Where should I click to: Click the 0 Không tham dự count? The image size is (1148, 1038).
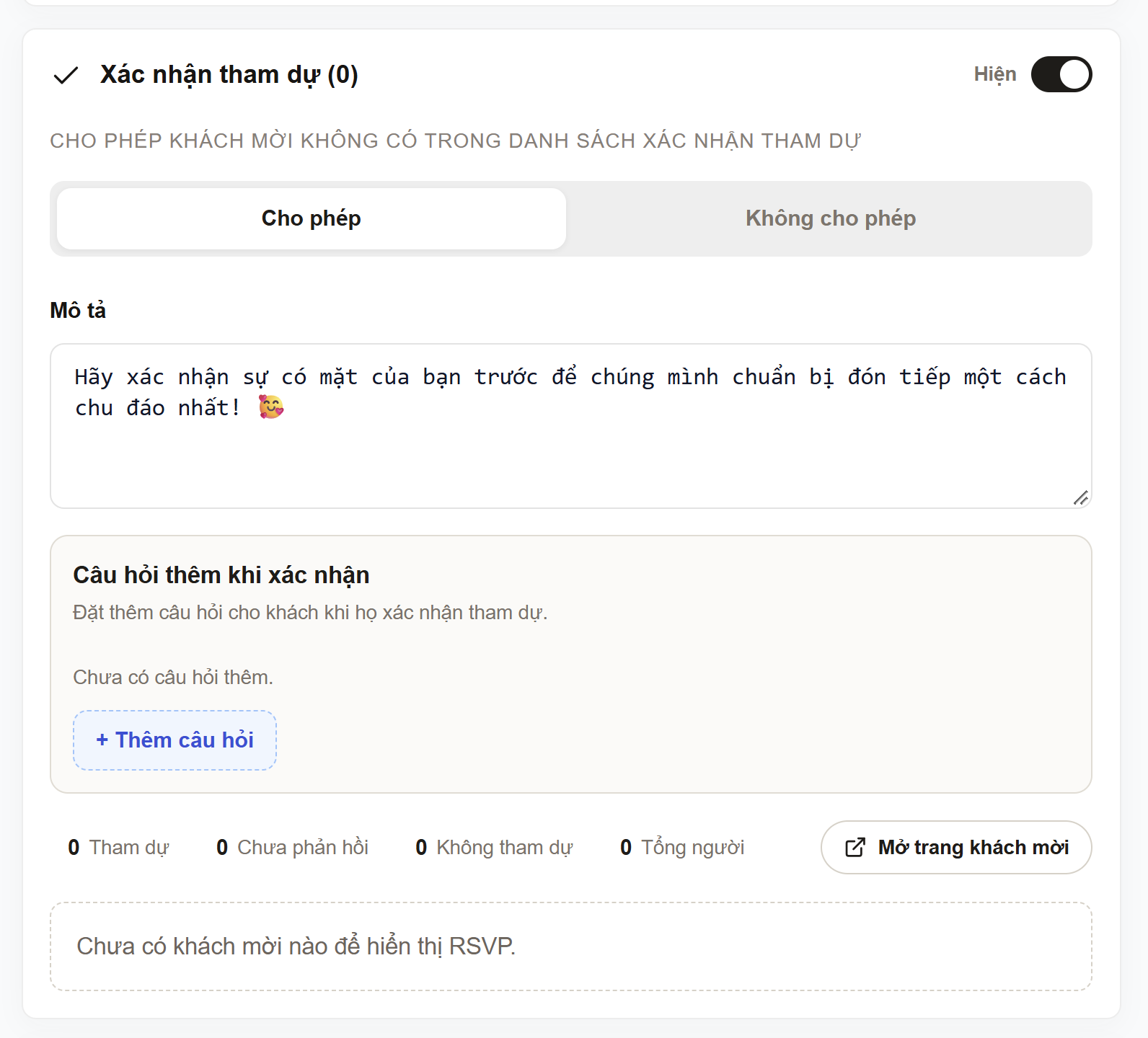pyautogui.click(x=494, y=848)
